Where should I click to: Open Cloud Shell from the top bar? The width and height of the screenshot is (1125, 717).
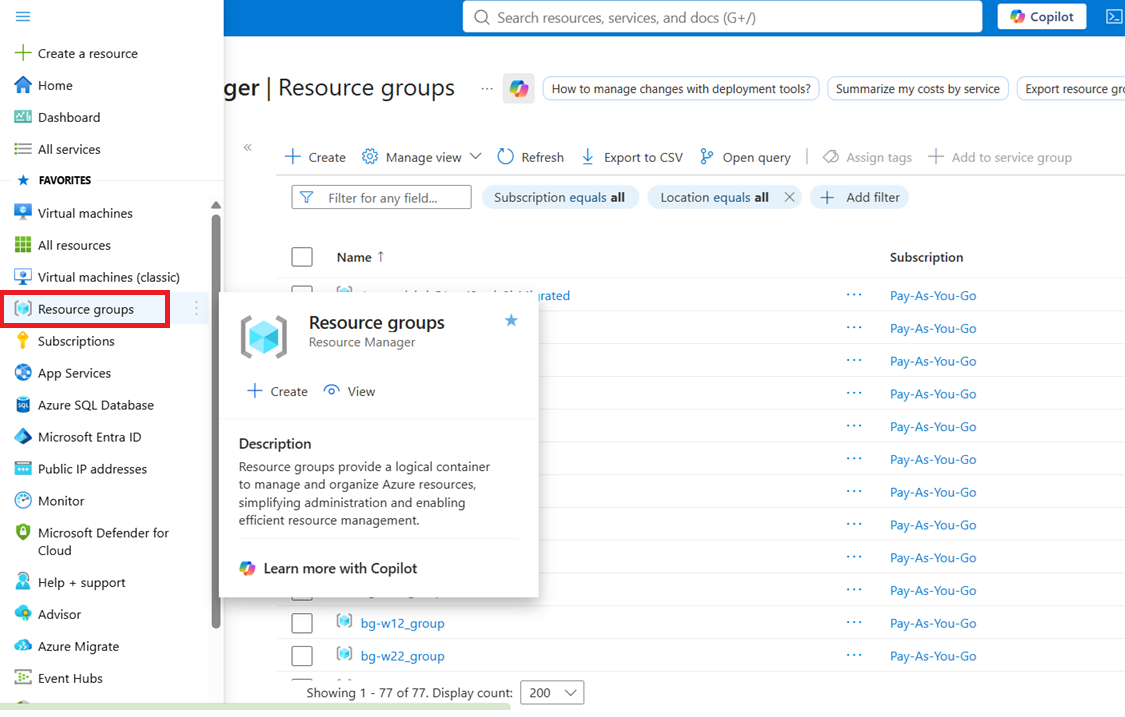[x=1114, y=17]
